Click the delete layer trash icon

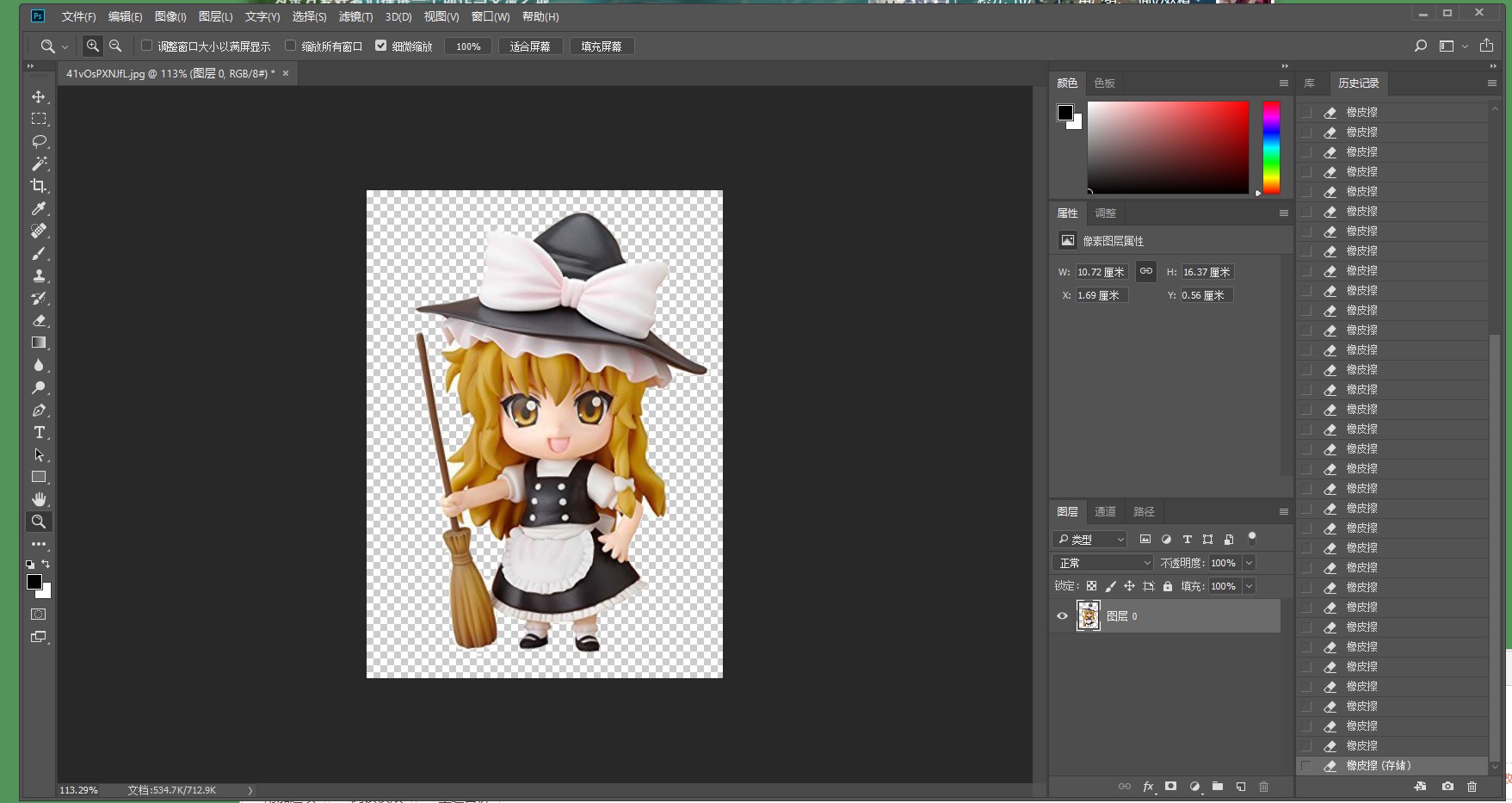pos(1263,787)
